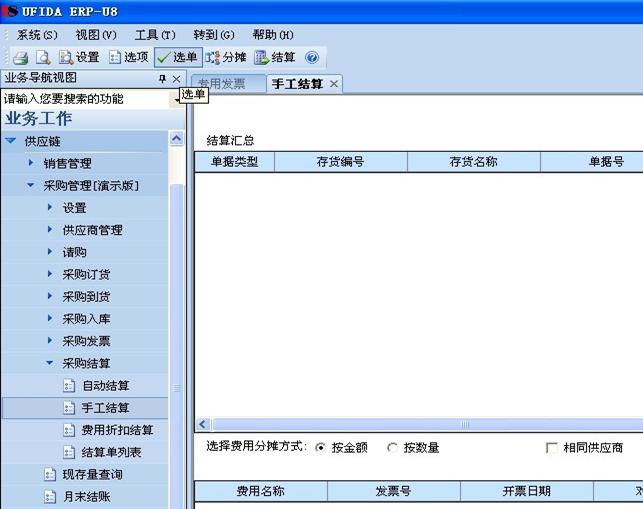Click the 自动结算 document icon
Viewport: 643px width, 509px height.
tap(69, 386)
